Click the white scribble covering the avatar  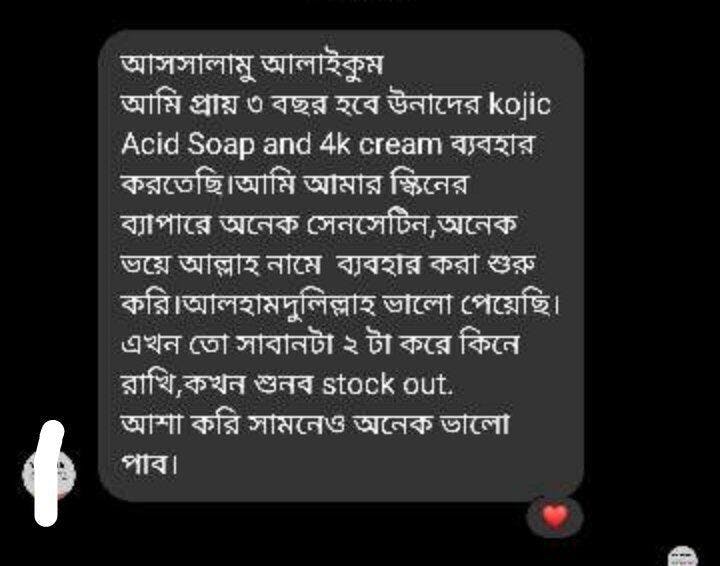(48, 473)
